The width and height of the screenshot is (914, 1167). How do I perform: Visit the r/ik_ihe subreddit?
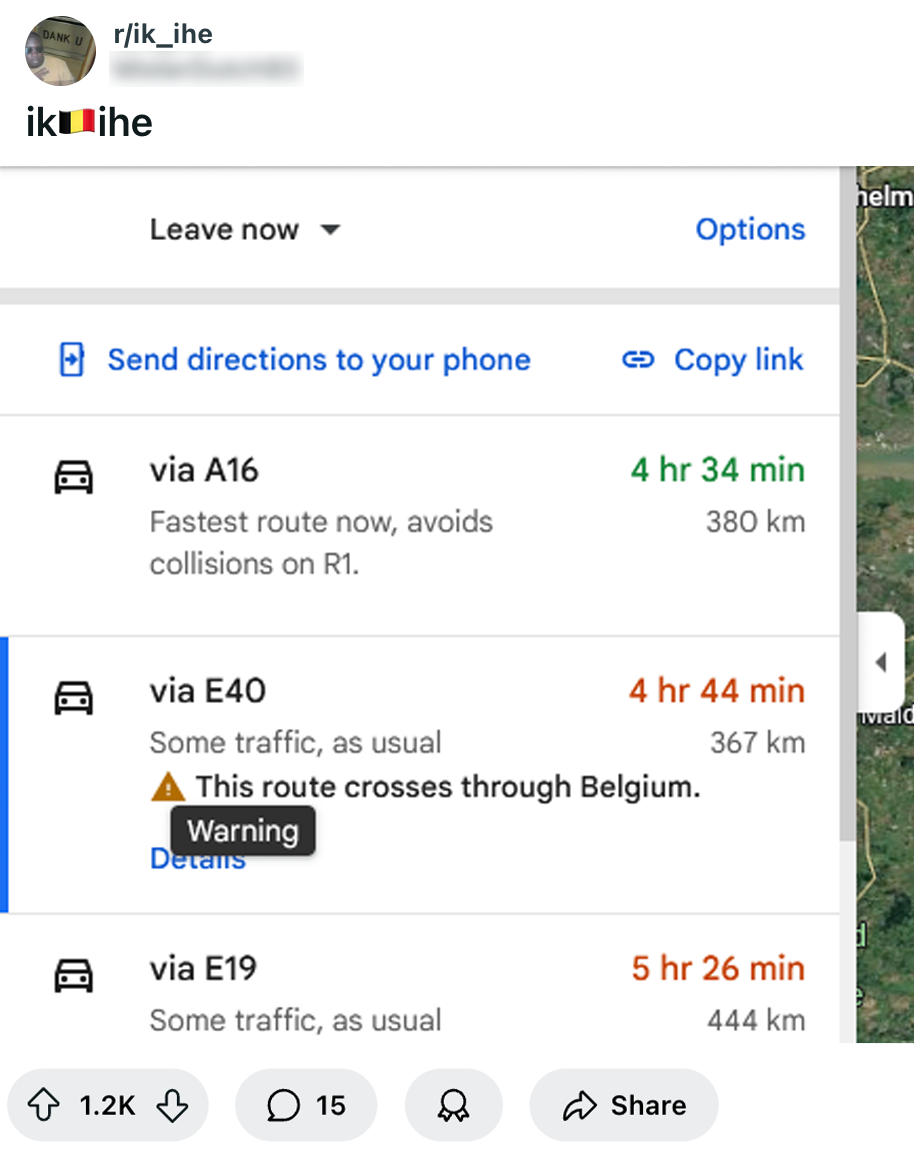pos(161,33)
